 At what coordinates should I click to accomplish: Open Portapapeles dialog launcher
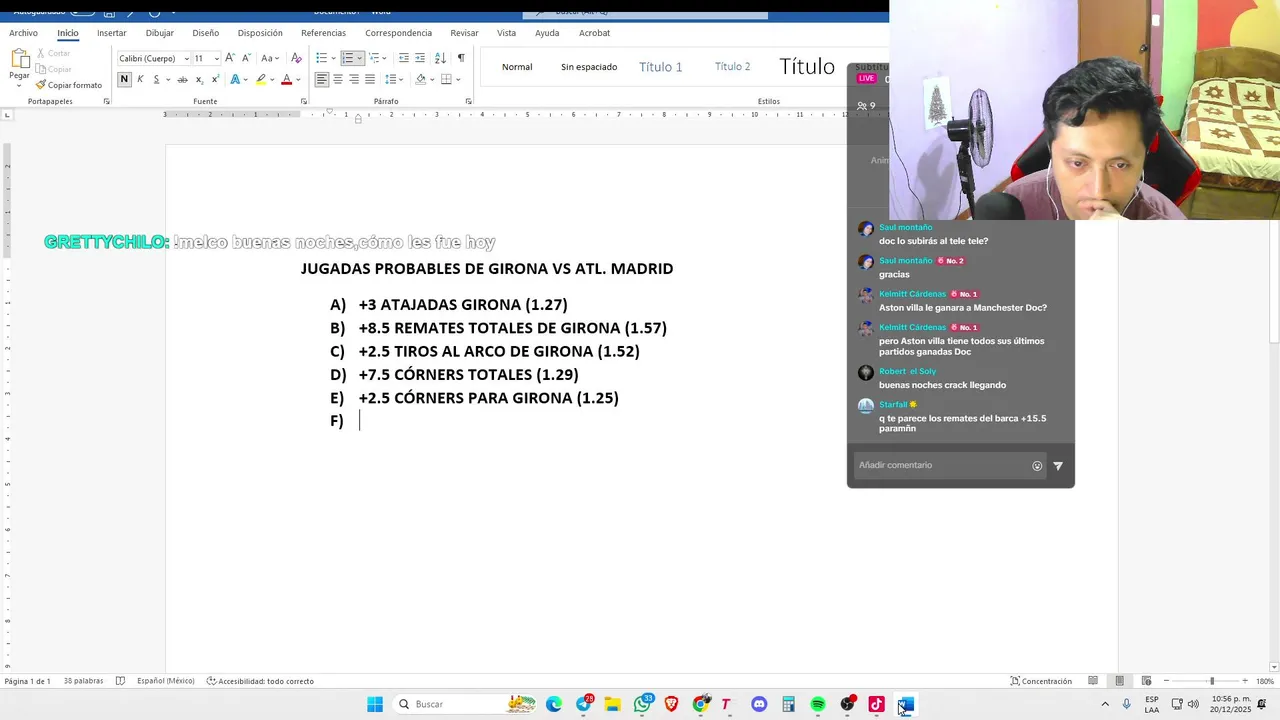coord(106,101)
